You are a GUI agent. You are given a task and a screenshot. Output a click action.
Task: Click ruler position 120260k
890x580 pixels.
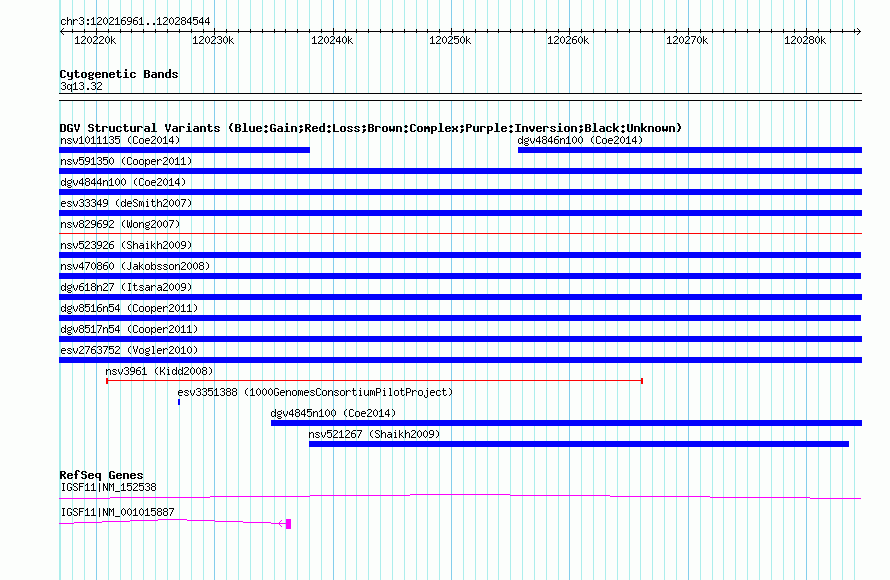click(x=568, y=40)
